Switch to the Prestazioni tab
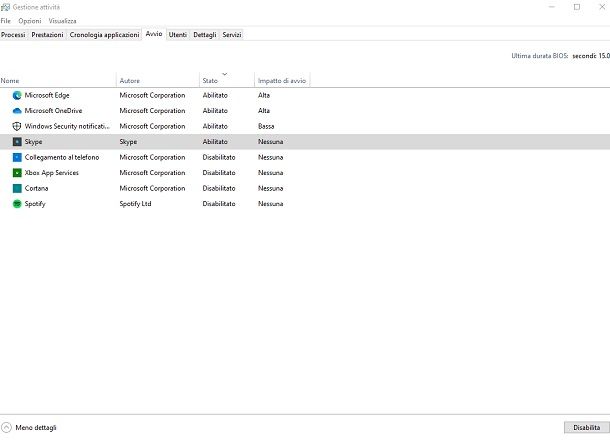Image resolution: width=610 pixels, height=441 pixels. [x=47, y=35]
